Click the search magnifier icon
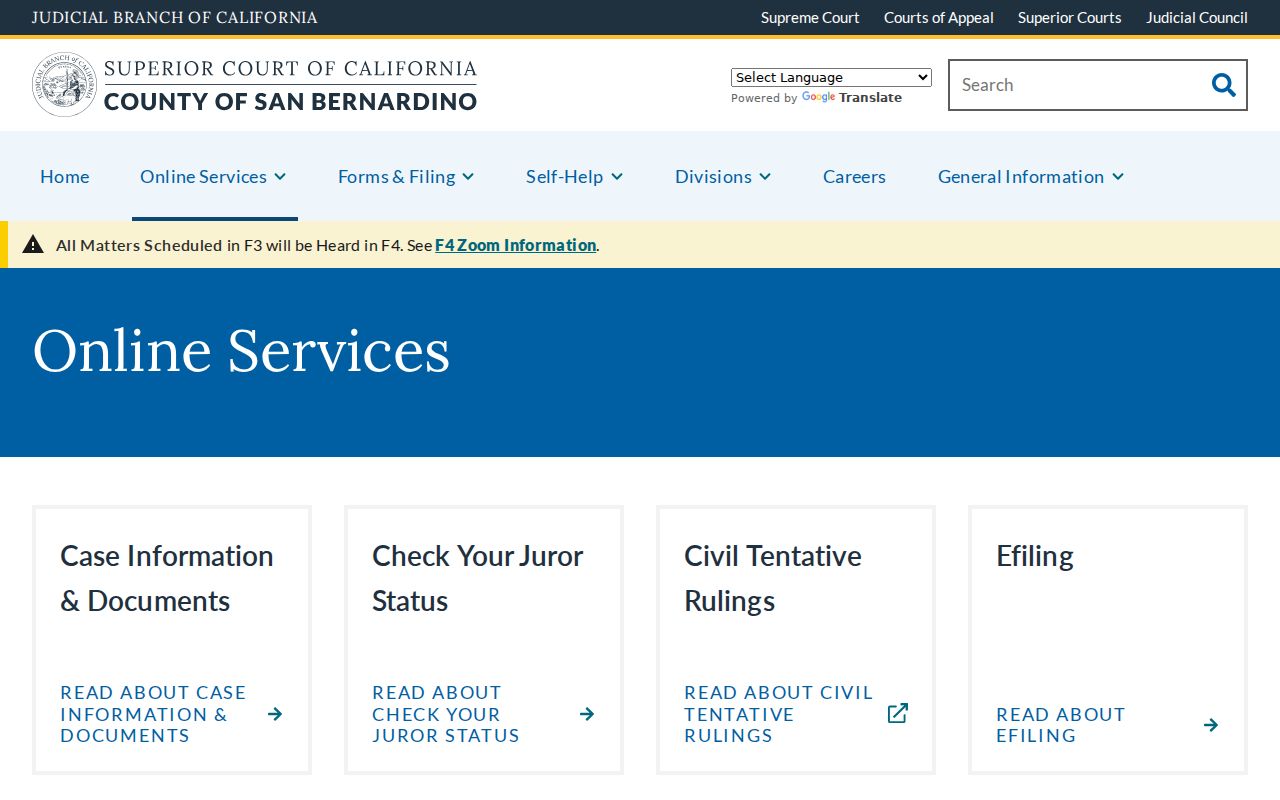 (x=1223, y=85)
